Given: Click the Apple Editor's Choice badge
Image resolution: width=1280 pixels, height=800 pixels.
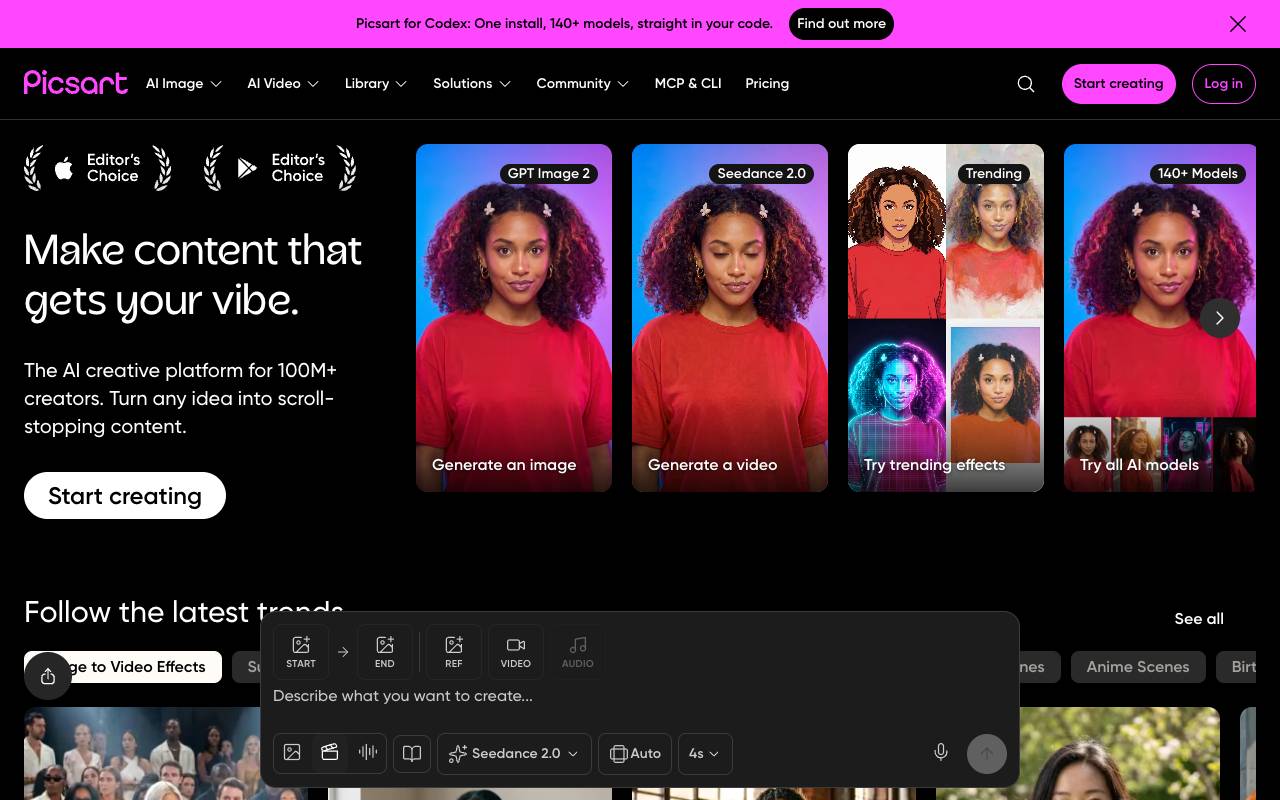Looking at the screenshot, I should click(98, 168).
